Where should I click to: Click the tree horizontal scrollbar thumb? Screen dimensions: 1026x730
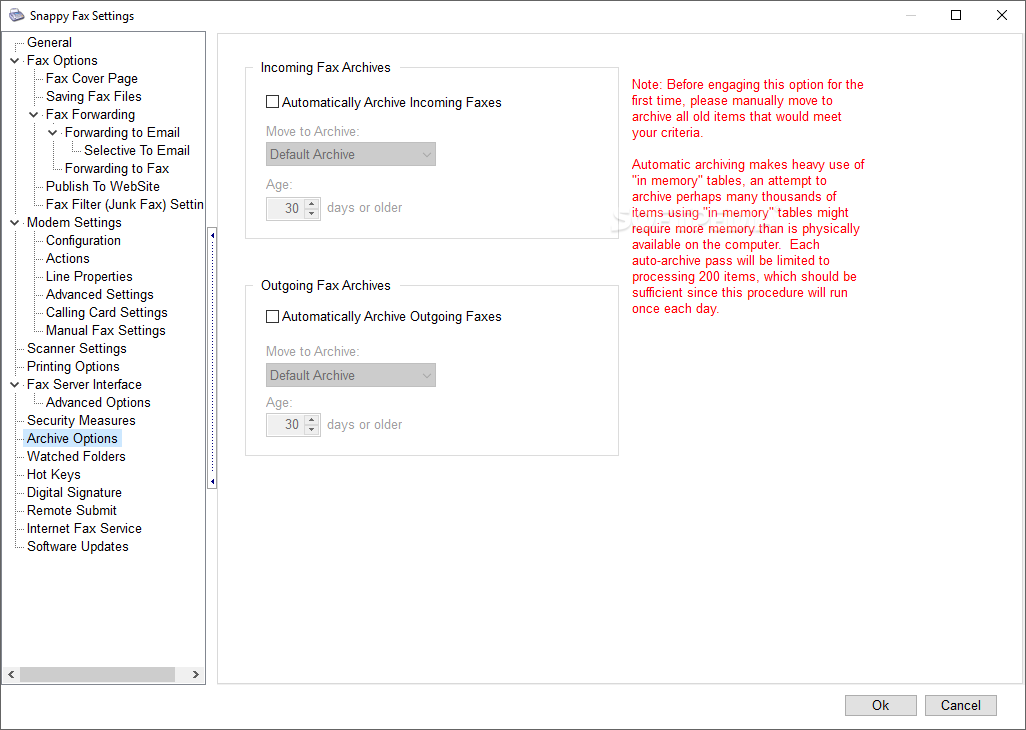tap(97, 674)
